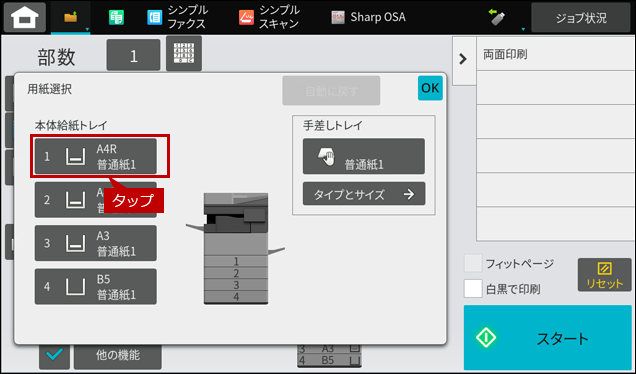Tap the paper tray summary thumbnail
636x374 pixels.
click(x=329, y=355)
